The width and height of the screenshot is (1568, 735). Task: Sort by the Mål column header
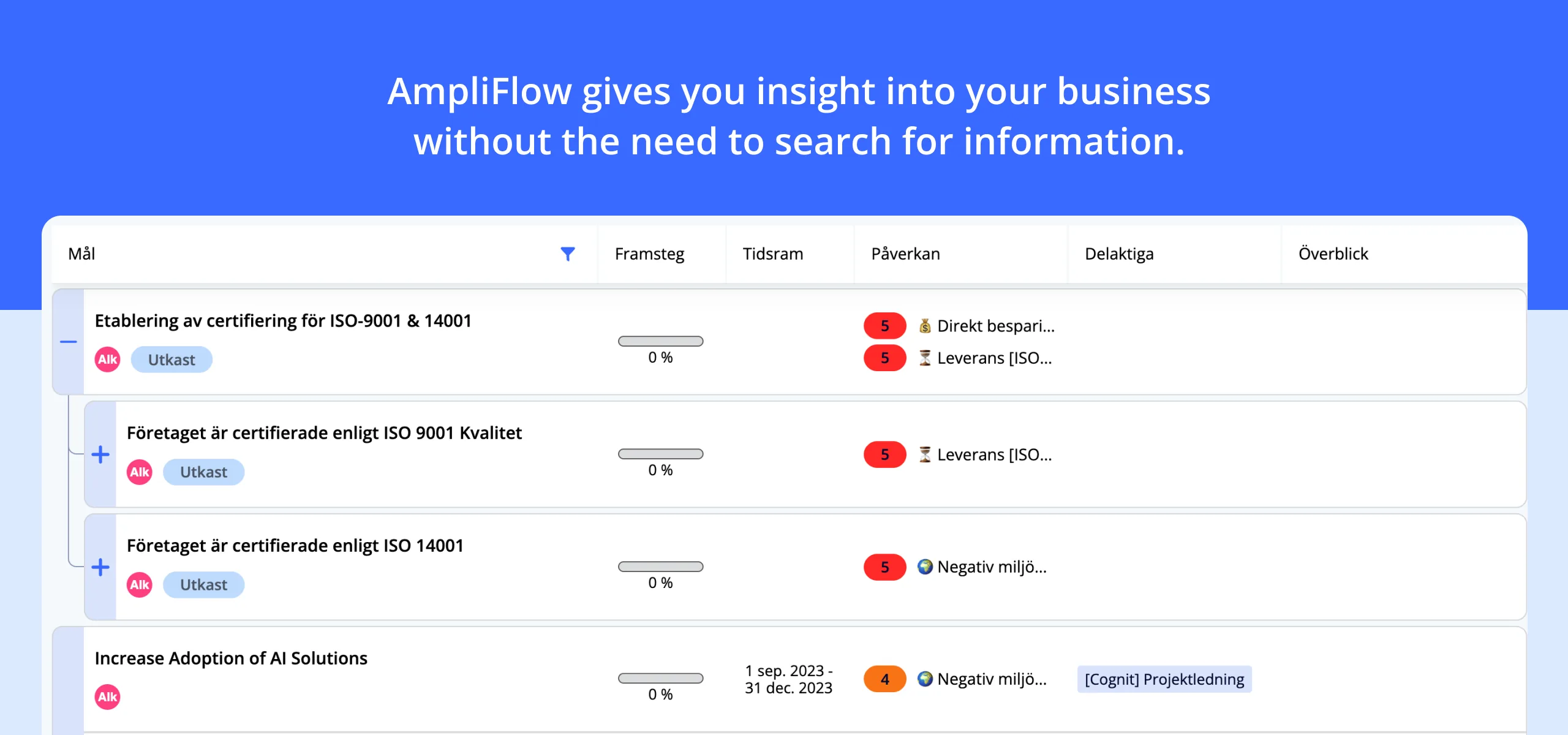coord(81,254)
